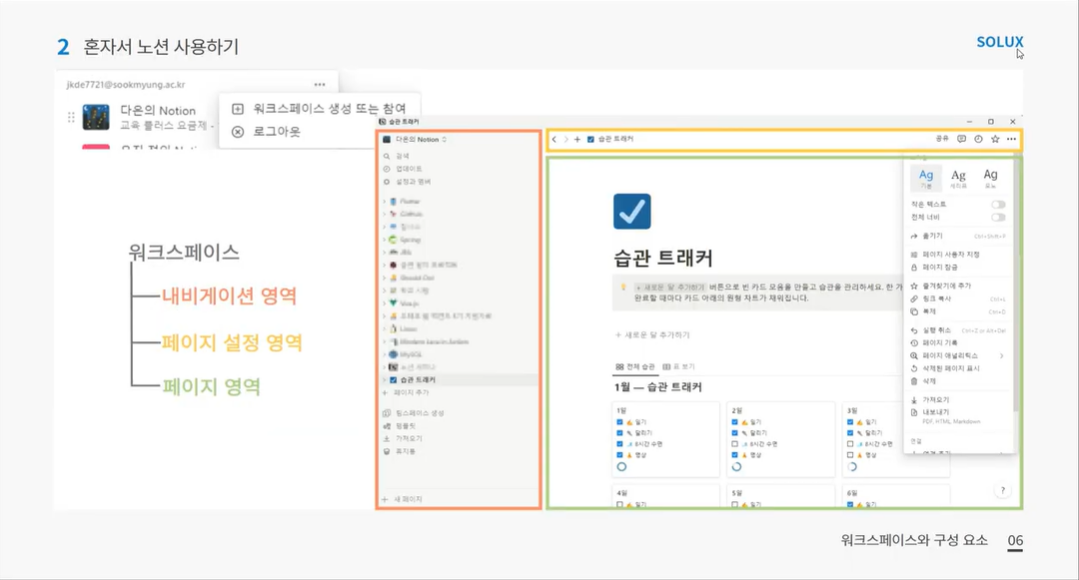The image size is (1079, 580).
Task: Click 가져오기 import in the sidebar
Action: (403, 438)
